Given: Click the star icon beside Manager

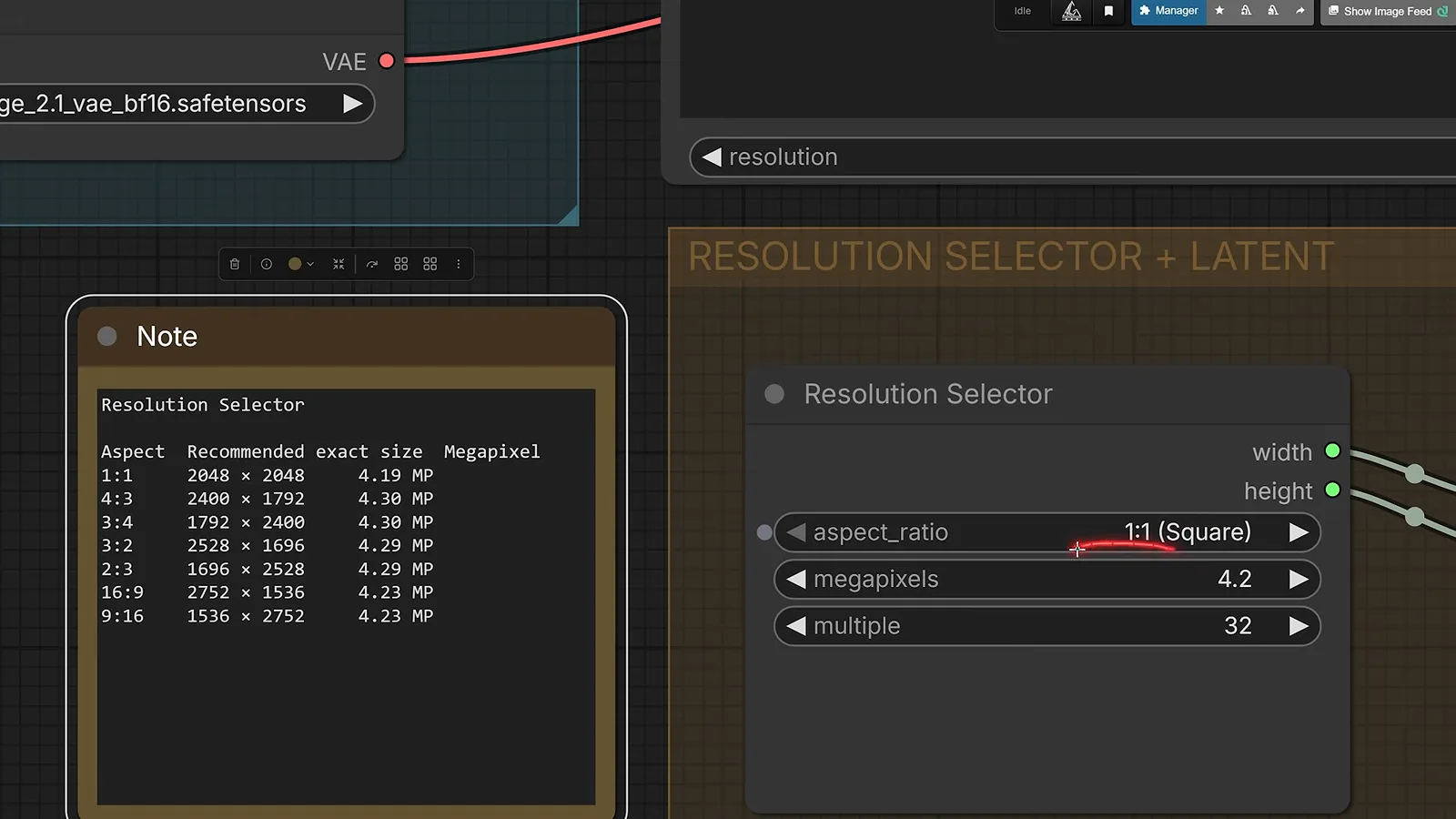Looking at the screenshot, I should pos(1219,11).
